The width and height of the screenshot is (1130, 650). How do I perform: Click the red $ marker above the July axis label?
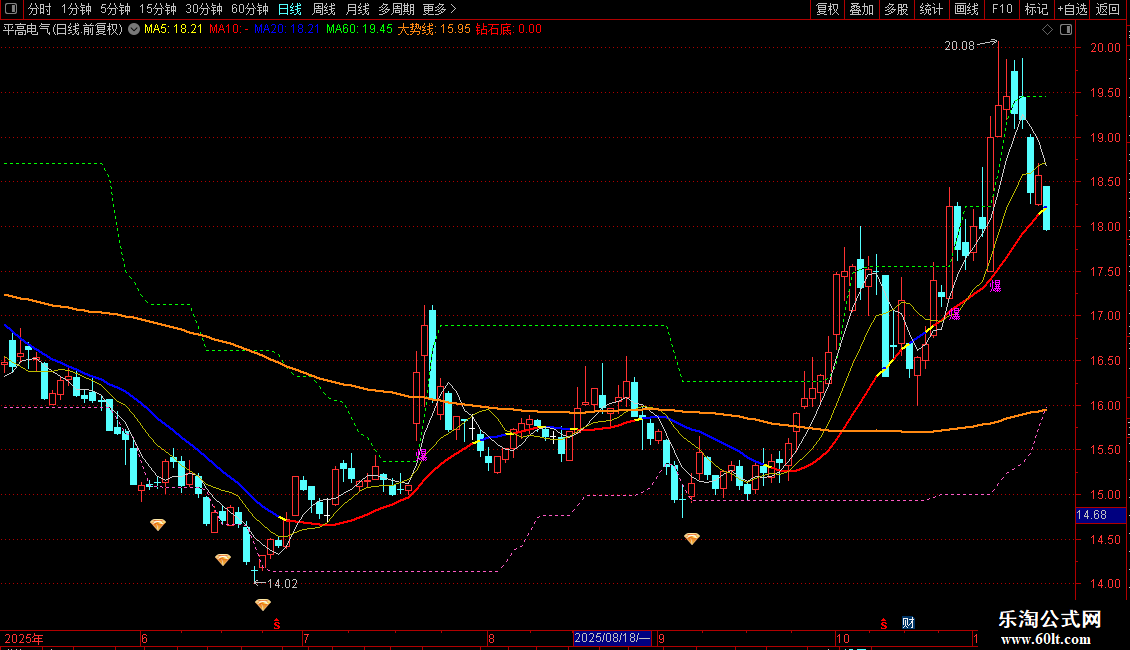tap(277, 624)
